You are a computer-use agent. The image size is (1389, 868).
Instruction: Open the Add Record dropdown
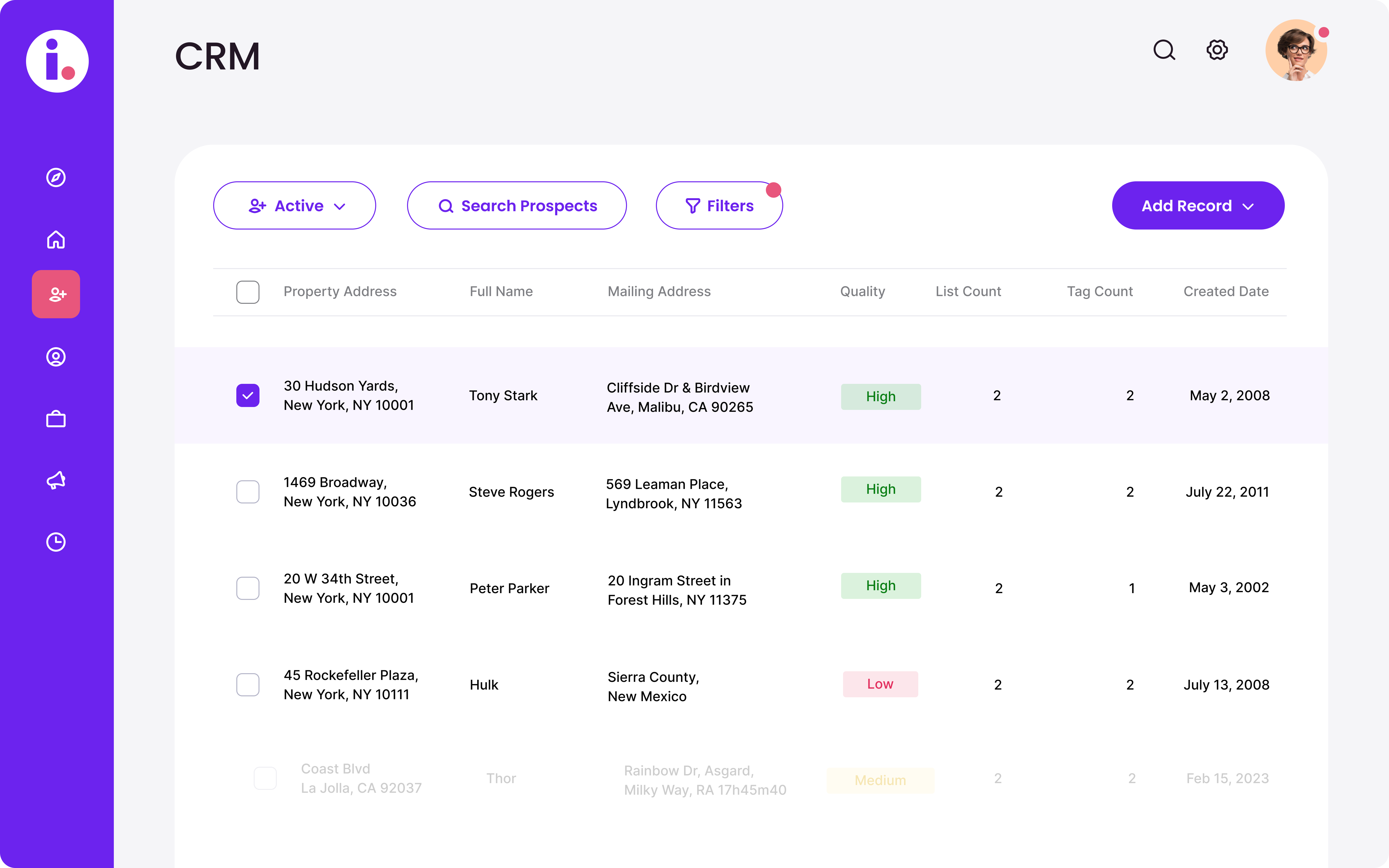point(1197,205)
